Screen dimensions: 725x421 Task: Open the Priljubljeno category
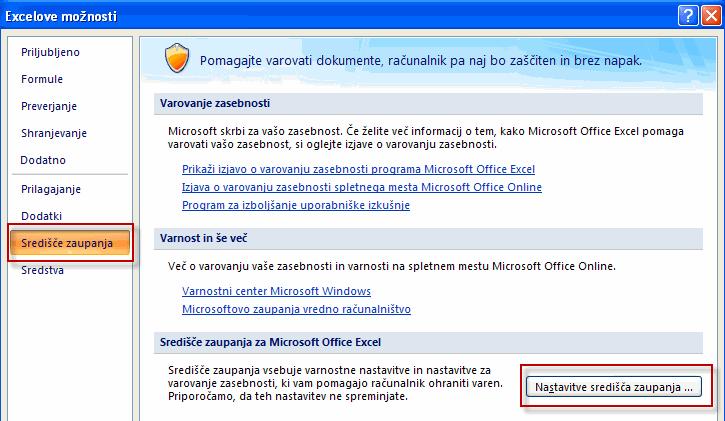[x=50, y=52]
